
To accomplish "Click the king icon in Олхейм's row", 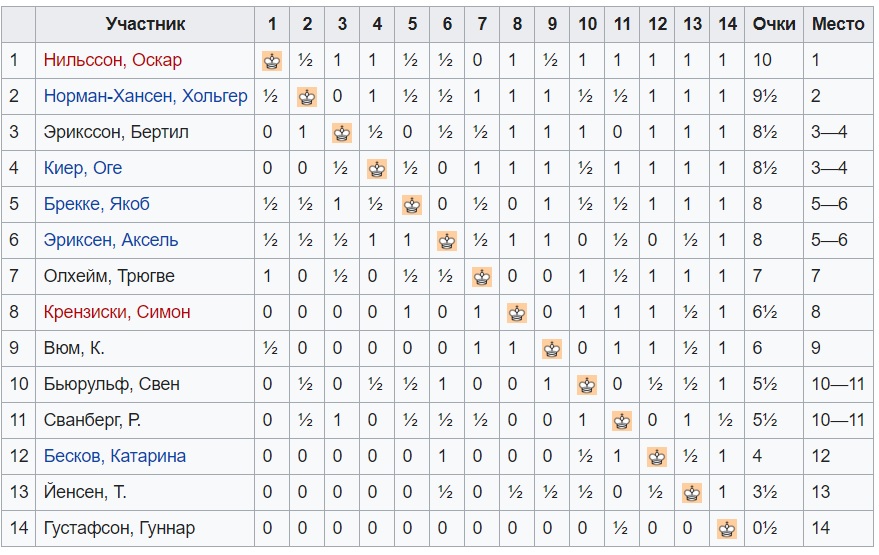I will [482, 277].
